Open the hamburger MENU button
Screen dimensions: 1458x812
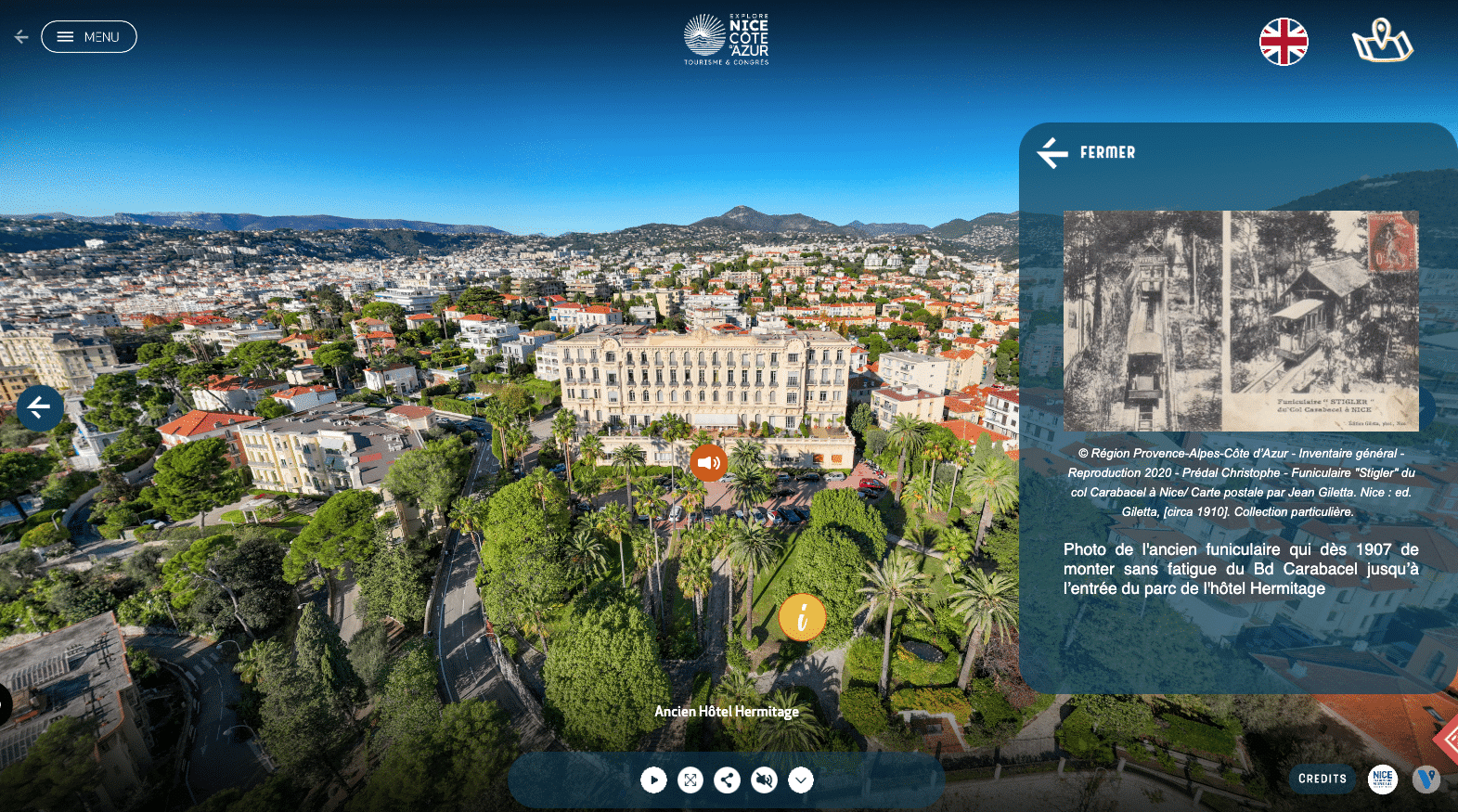pos(89,37)
